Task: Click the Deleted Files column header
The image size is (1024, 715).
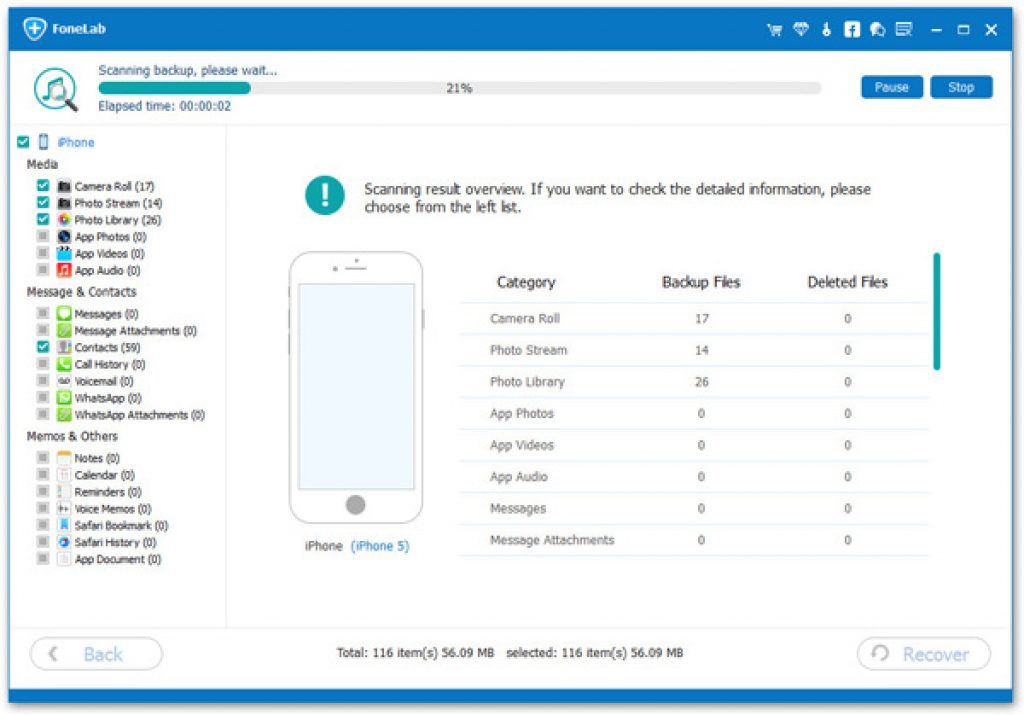Action: (848, 282)
